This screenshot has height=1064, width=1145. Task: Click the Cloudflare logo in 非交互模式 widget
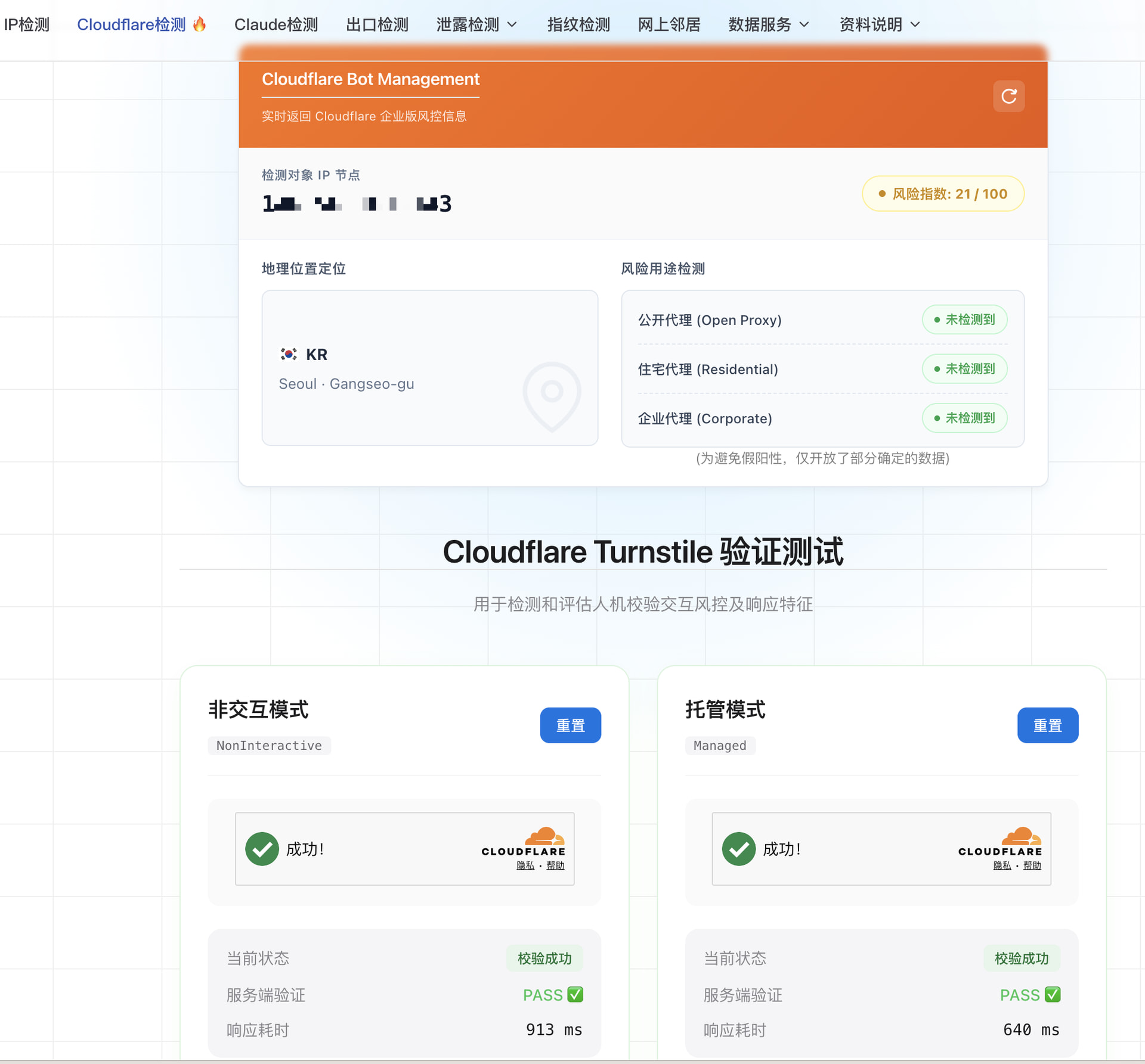click(524, 842)
